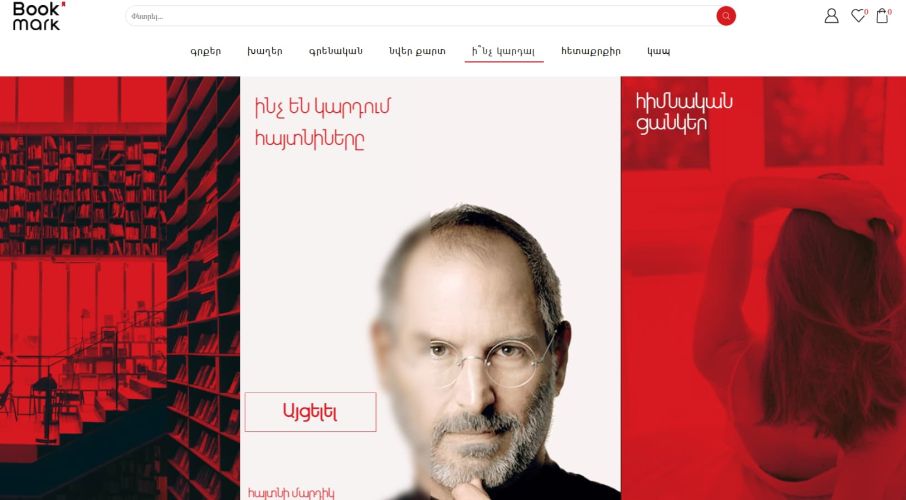Open the հետաքրքիր menu item

tap(591, 51)
